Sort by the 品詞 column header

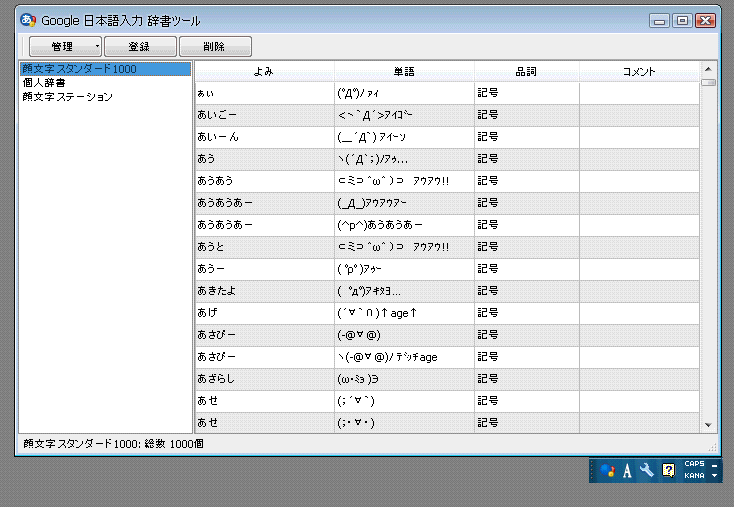coord(527,72)
